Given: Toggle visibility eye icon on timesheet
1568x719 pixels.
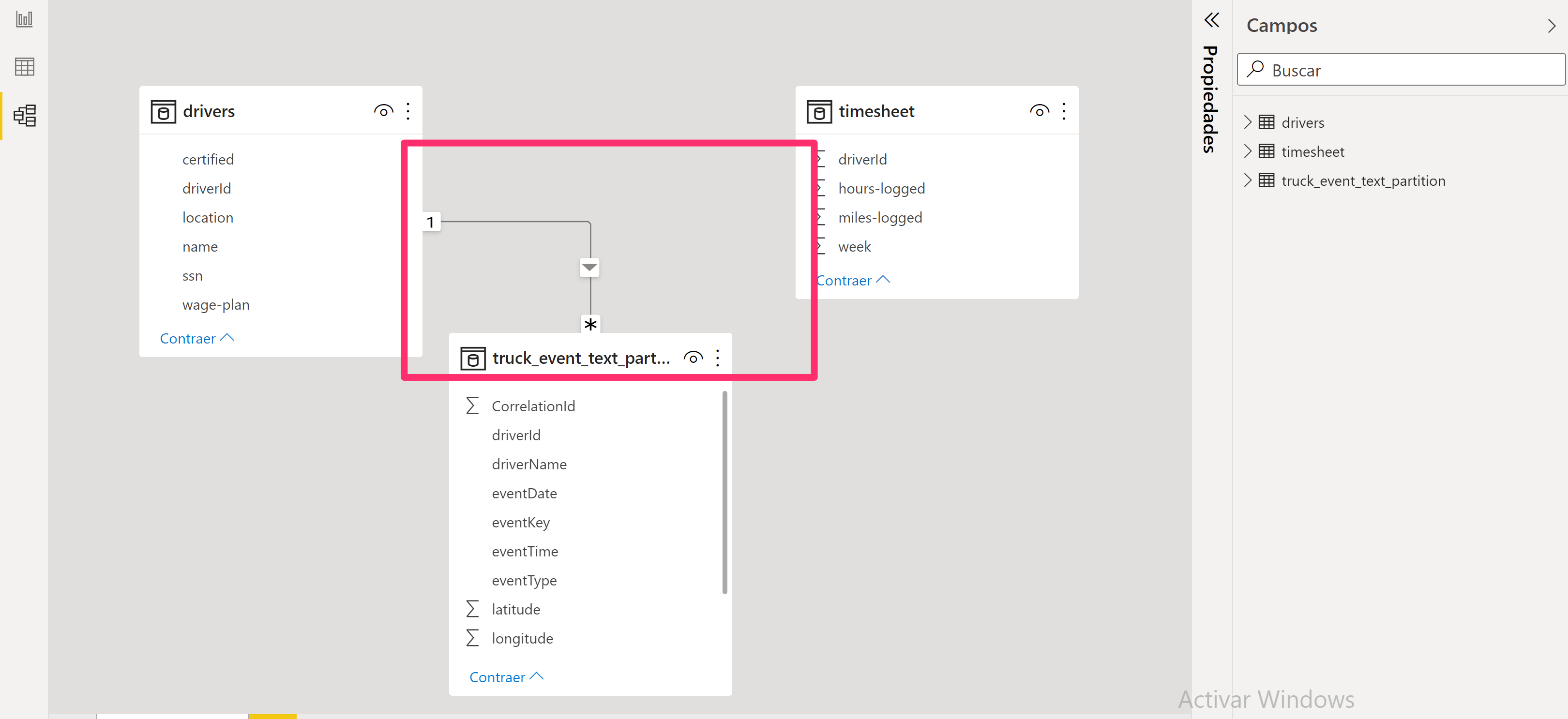Looking at the screenshot, I should (x=1037, y=110).
